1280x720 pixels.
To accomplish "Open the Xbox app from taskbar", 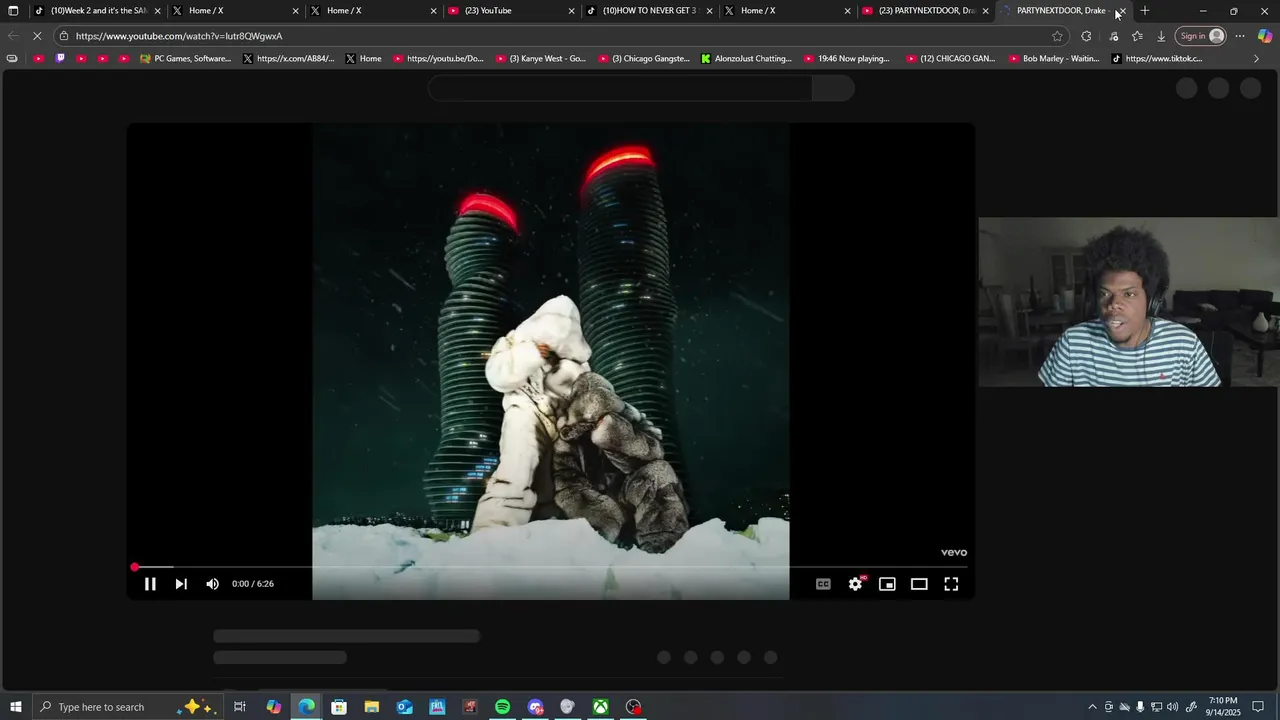I will pos(600,707).
